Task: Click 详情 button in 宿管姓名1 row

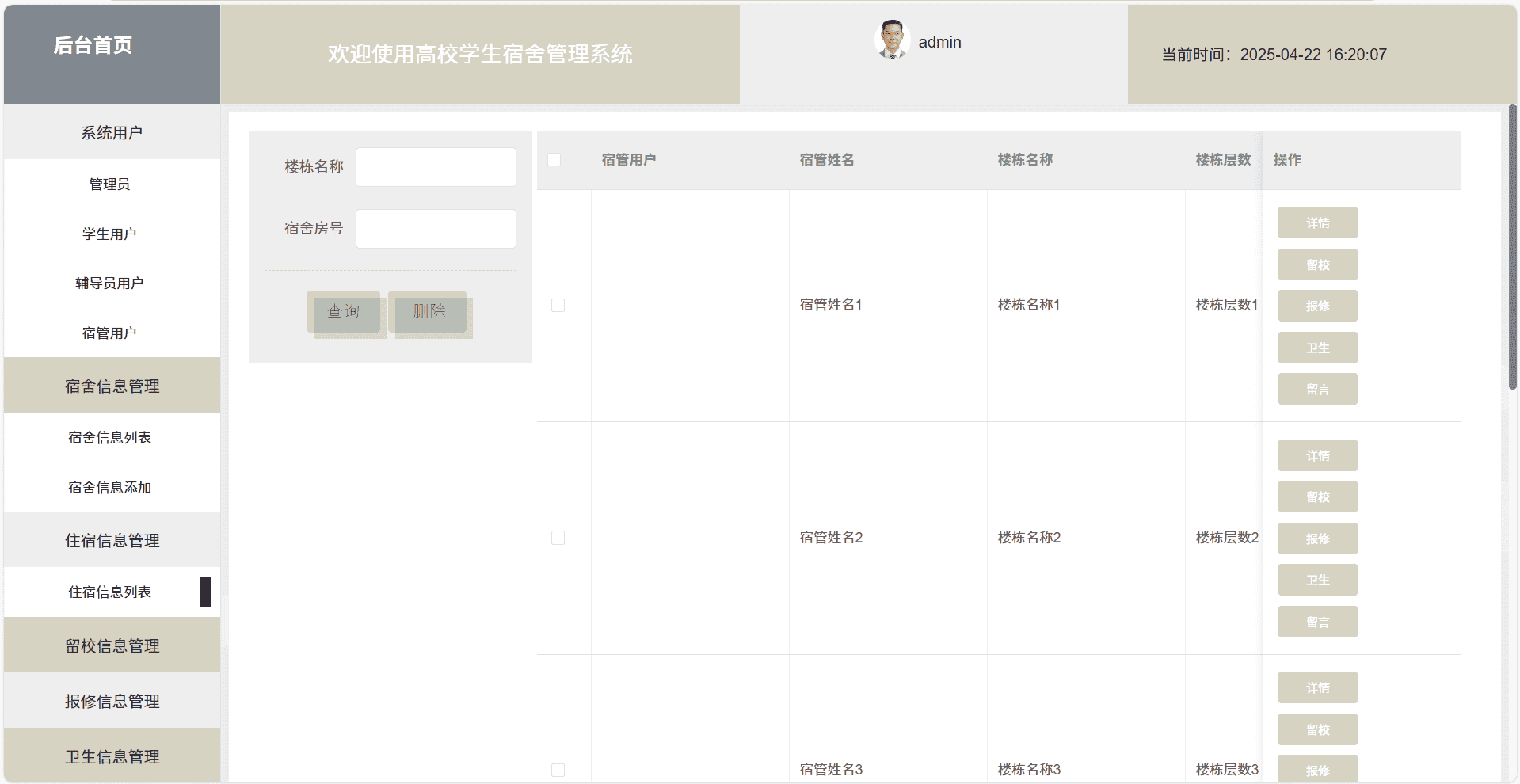Action: (x=1318, y=223)
